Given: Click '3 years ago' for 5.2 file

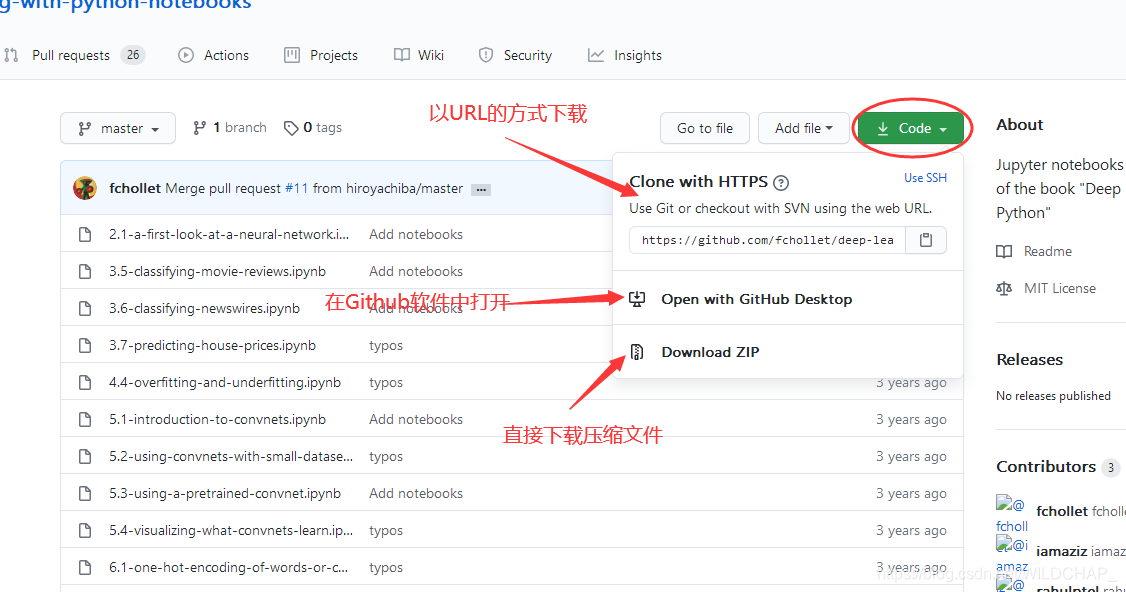Looking at the screenshot, I should pyautogui.click(x=911, y=456).
